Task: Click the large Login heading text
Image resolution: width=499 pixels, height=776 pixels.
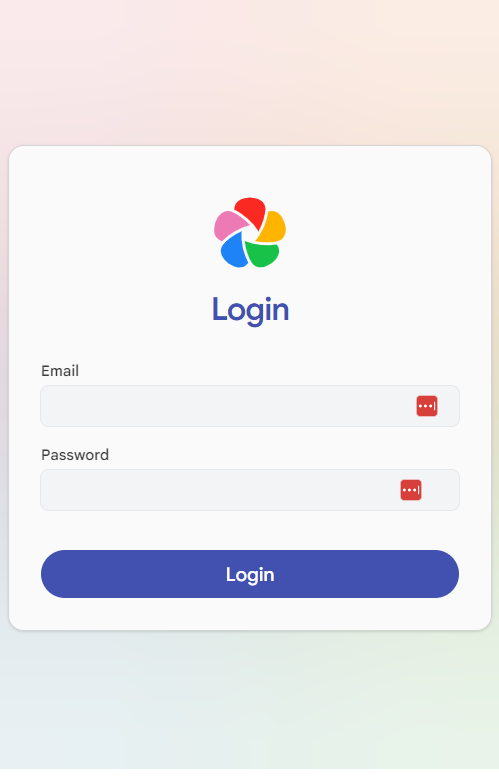Action: [250, 310]
